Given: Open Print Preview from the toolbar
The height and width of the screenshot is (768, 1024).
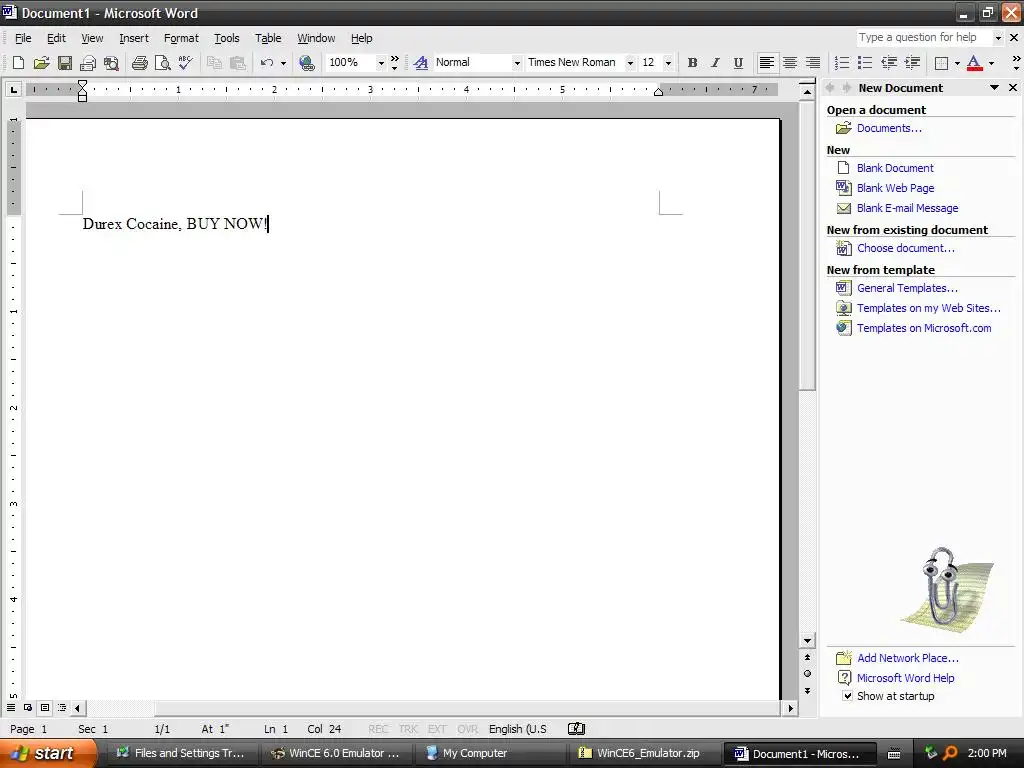Looking at the screenshot, I should [x=163, y=63].
